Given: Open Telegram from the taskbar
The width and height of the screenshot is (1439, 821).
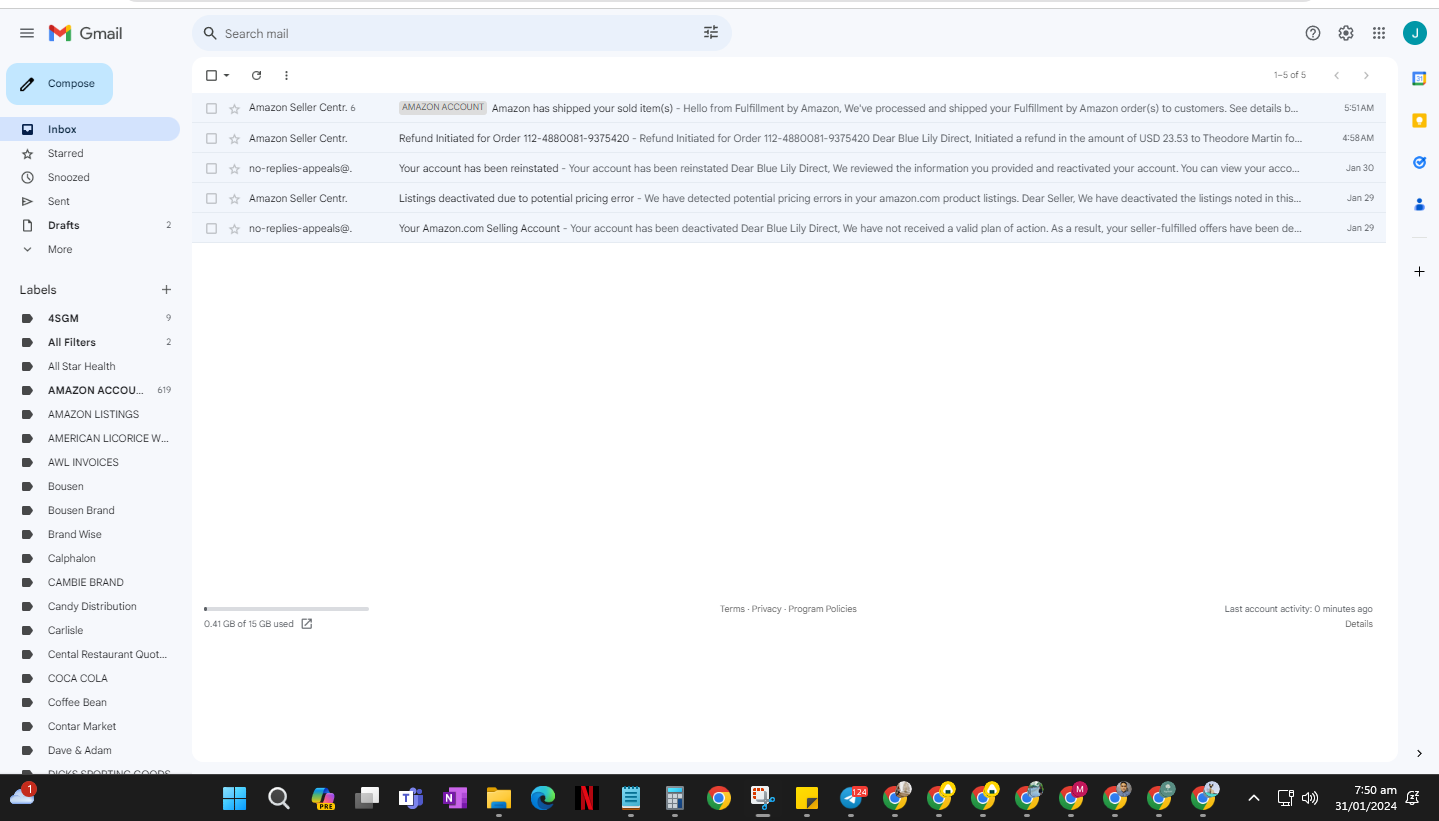Looking at the screenshot, I should pyautogui.click(x=852, y=798).
